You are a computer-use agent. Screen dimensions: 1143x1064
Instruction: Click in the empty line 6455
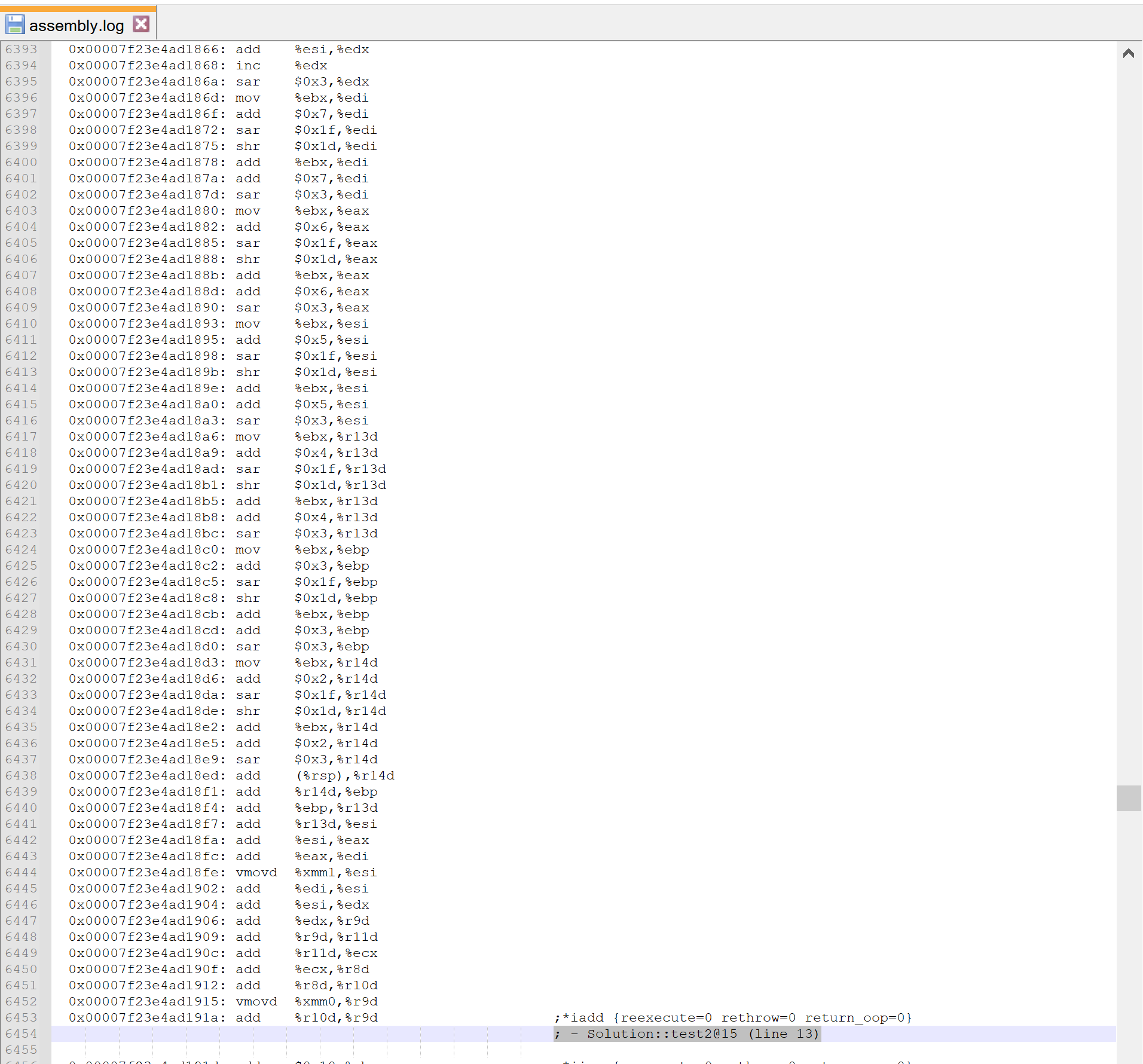tap(583, 1050)
